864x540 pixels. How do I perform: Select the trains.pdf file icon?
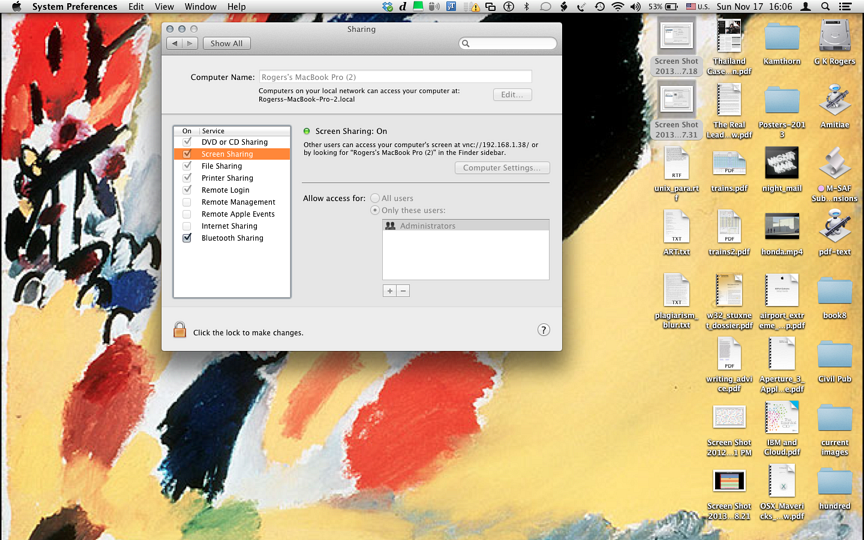coord(729,164)
